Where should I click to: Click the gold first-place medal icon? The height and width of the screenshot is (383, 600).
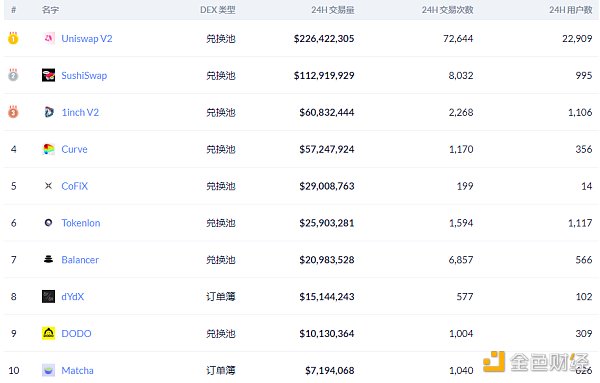point(13,38)
